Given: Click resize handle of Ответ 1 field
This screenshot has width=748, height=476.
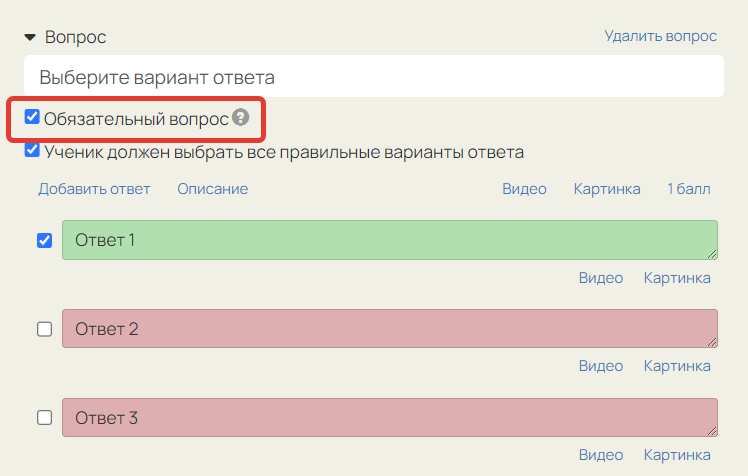Looking at the screenshot, I should tap(712, 254).
